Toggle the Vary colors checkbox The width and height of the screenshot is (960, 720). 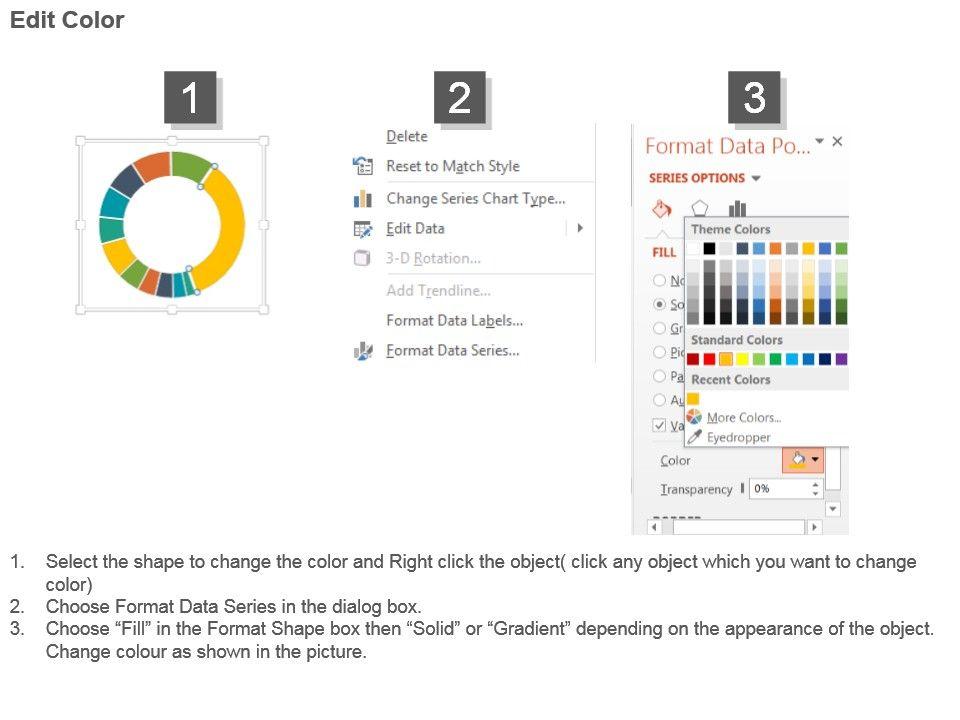coord(659,425)
